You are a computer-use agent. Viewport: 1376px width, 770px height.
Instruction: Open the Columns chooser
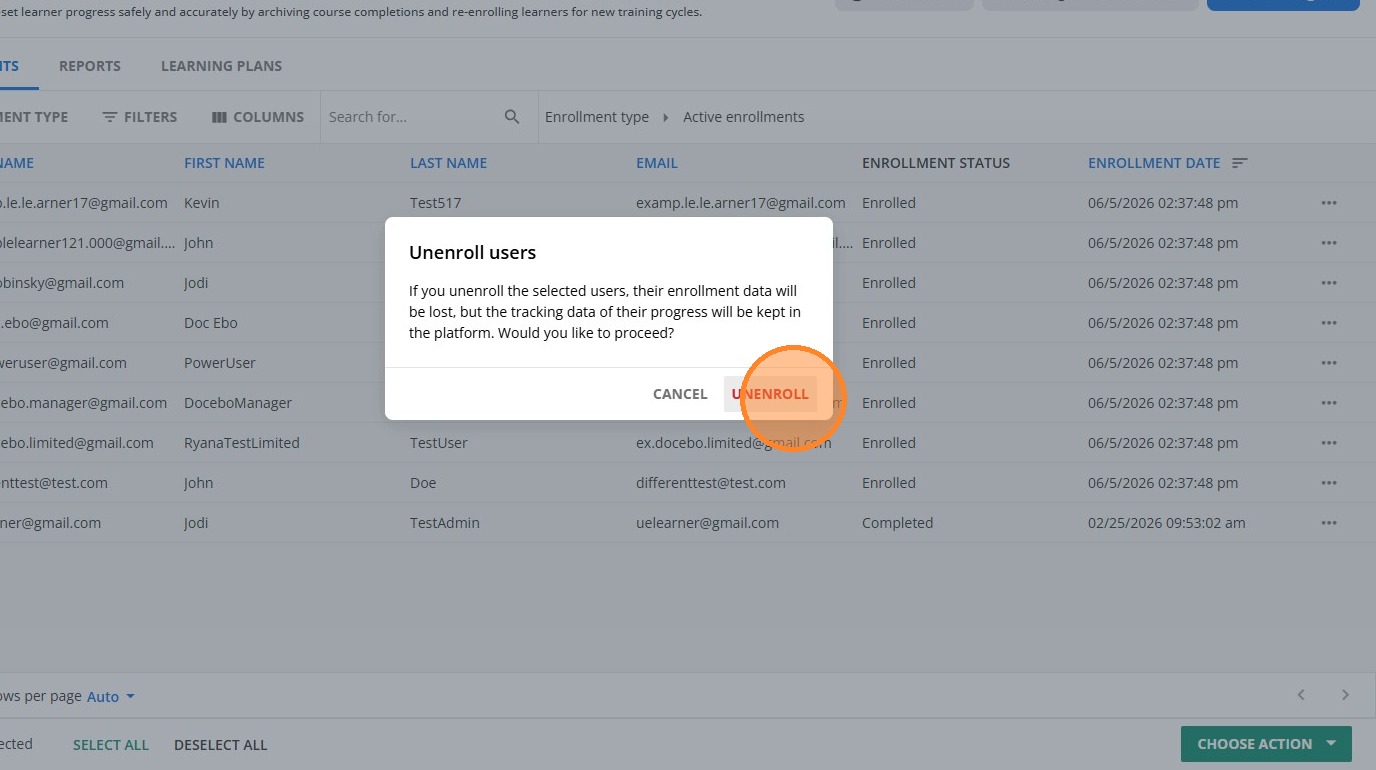[258, 117]
